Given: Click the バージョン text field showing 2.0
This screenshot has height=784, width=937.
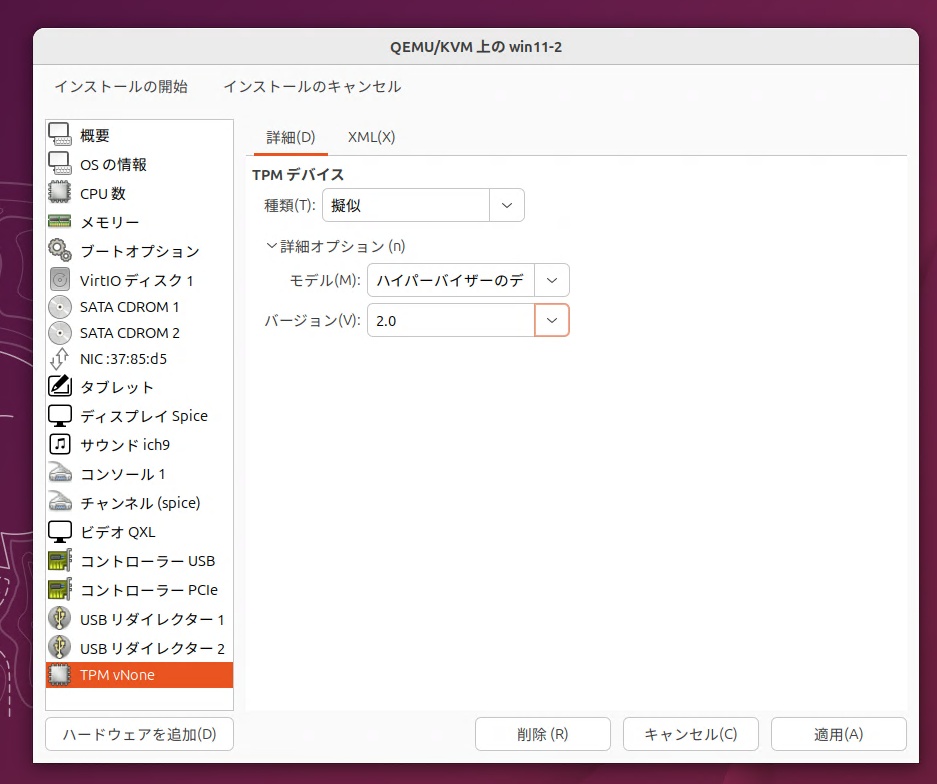Looking at the screenshot, I should click(x=450, y=321).
